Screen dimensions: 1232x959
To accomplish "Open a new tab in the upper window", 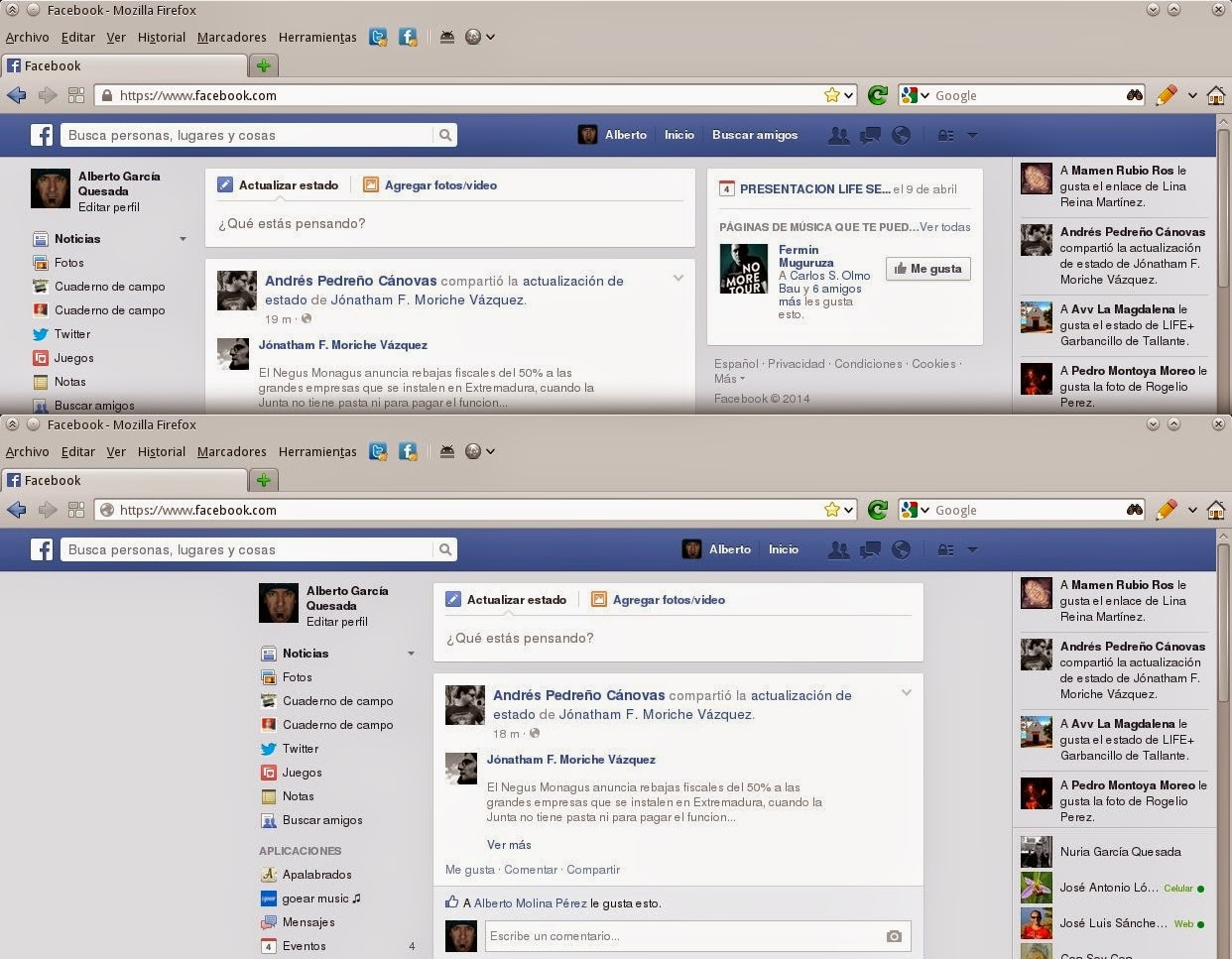I will [263, 65].
